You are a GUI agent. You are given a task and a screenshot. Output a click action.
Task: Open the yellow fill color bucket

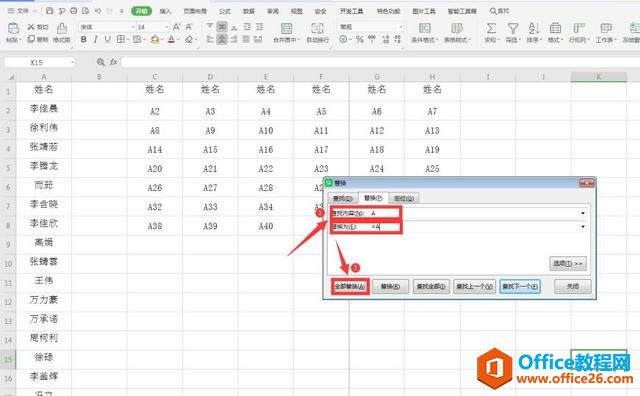(x=155, y=40)
